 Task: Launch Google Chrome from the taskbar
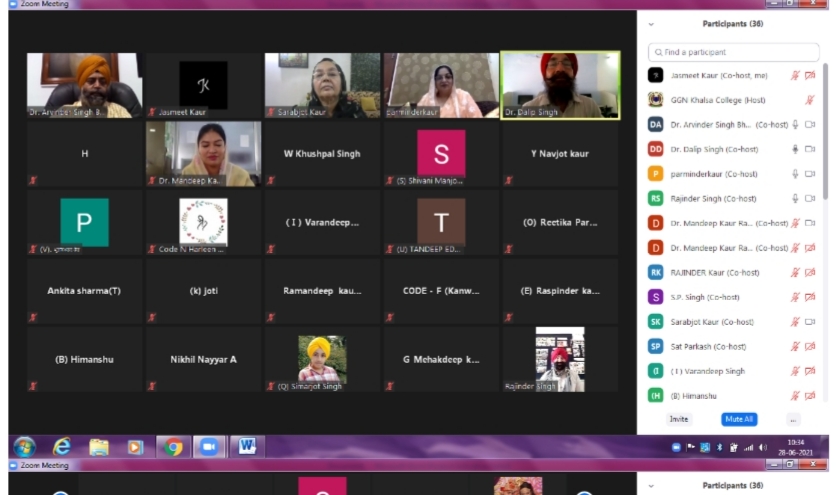(x=173, y=447)
